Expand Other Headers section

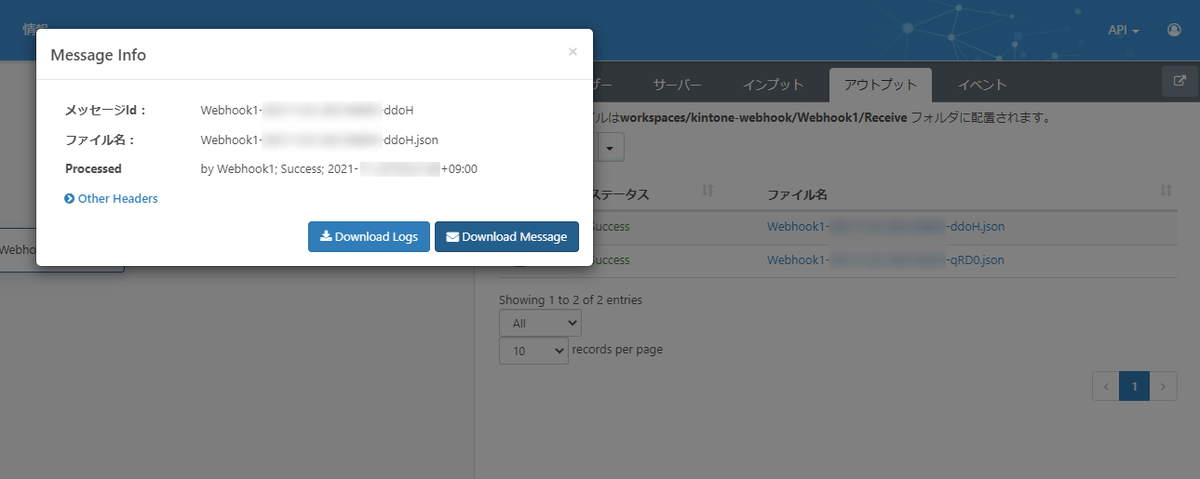tap(111, 199)
